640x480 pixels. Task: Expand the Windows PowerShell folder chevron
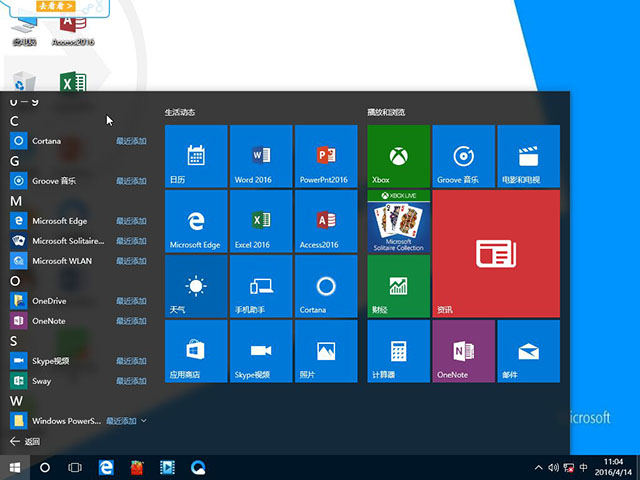tap(144, 421)
